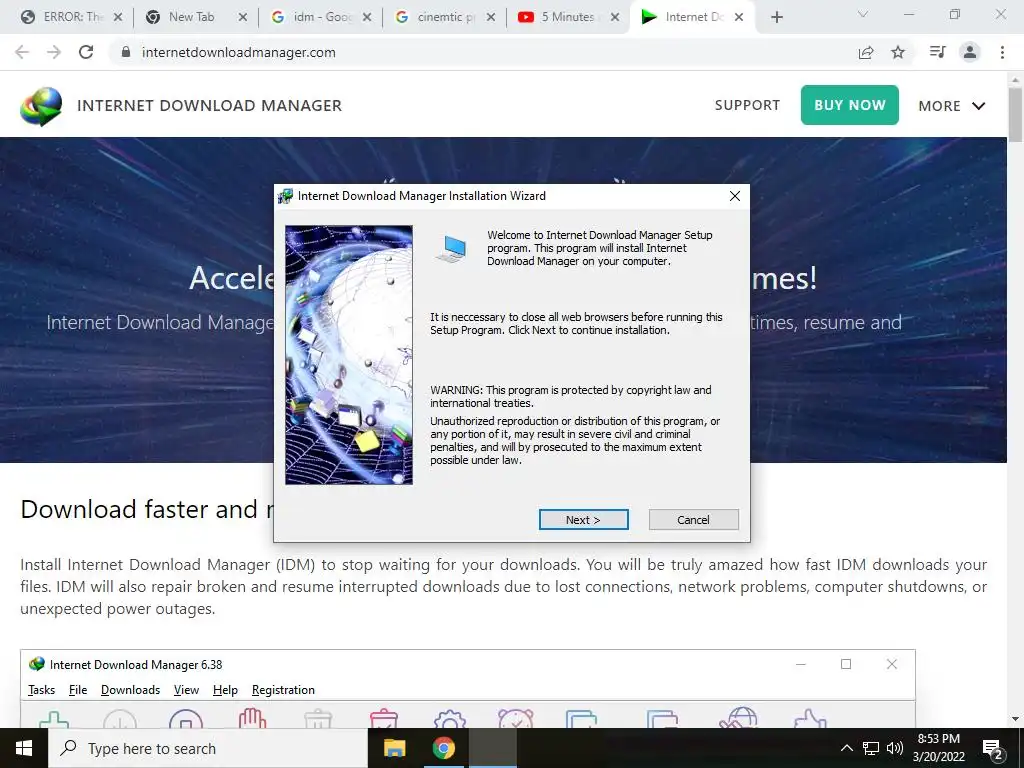1024x768 pixels.
Task: Open the notification center icon
Action: 993,748
